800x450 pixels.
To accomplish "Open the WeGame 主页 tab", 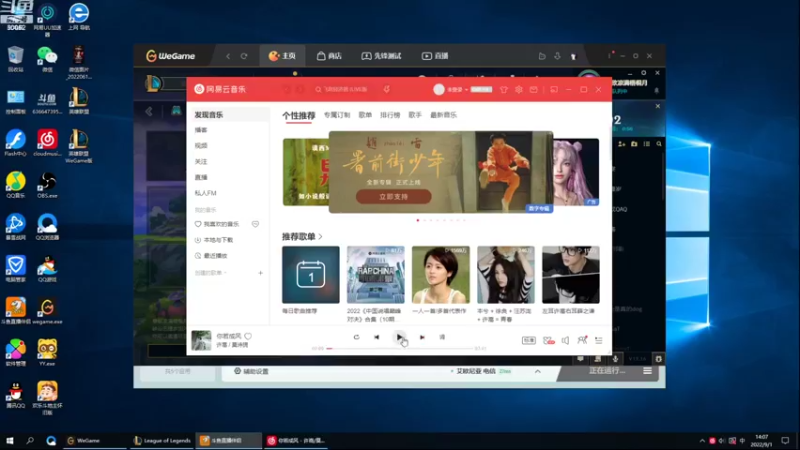I will click(x=282, y=56).
